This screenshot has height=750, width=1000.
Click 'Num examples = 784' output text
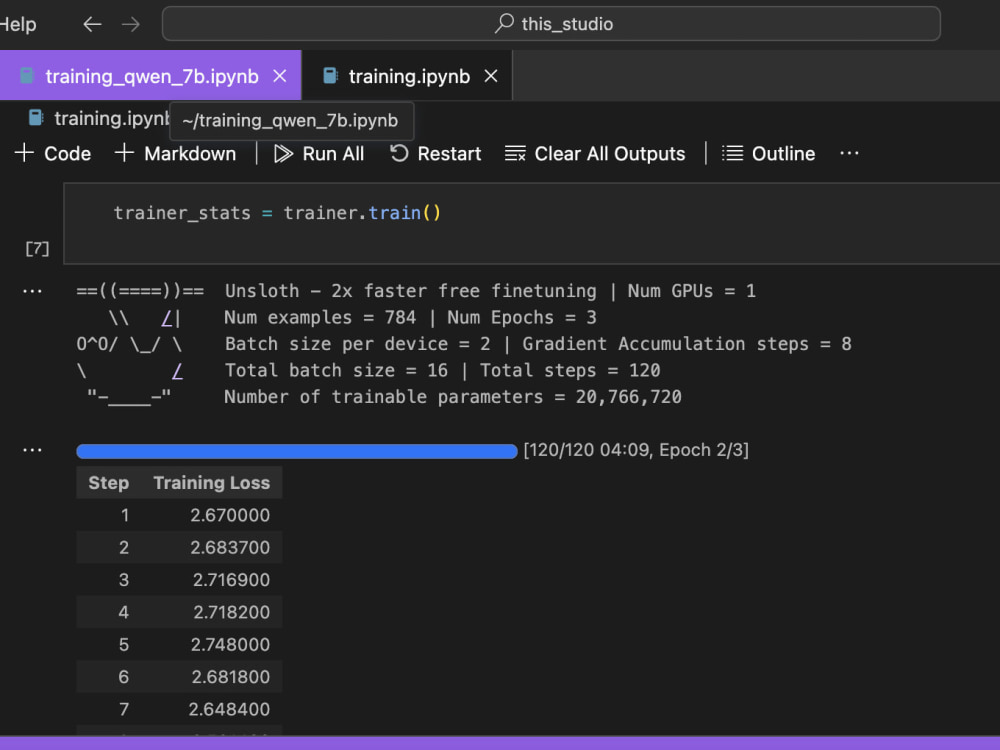coord(320,318)
